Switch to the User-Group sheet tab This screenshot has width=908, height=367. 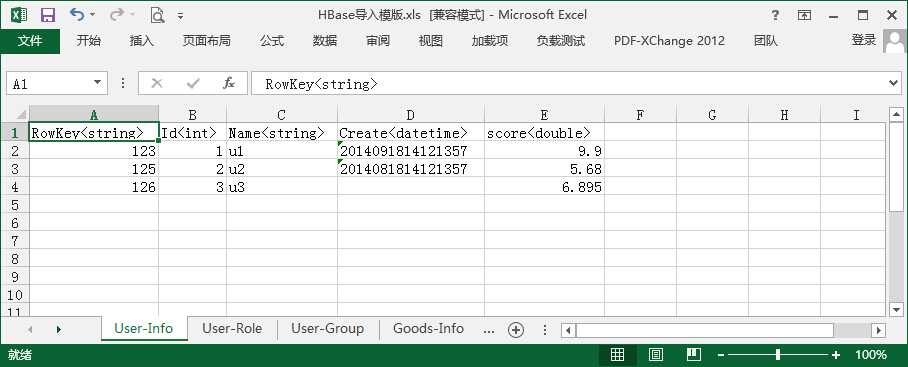pyautogui.click(x=328, y=329)
